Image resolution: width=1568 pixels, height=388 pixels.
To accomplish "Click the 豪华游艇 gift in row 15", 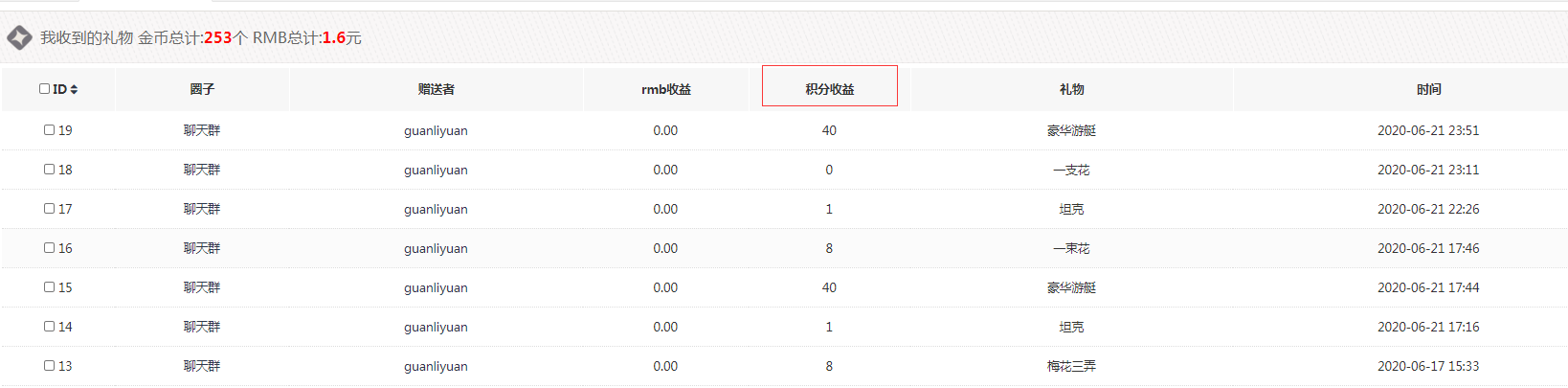I will [1071, 287].
